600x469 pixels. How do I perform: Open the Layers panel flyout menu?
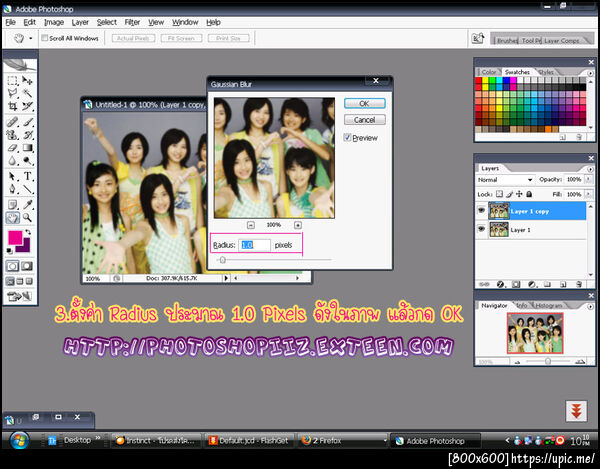590,169
